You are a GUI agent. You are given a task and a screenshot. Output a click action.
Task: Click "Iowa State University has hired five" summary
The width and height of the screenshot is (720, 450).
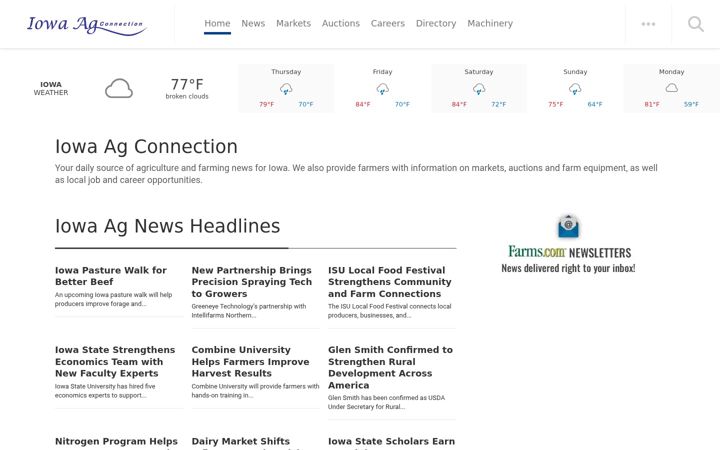tap(105, 391)
